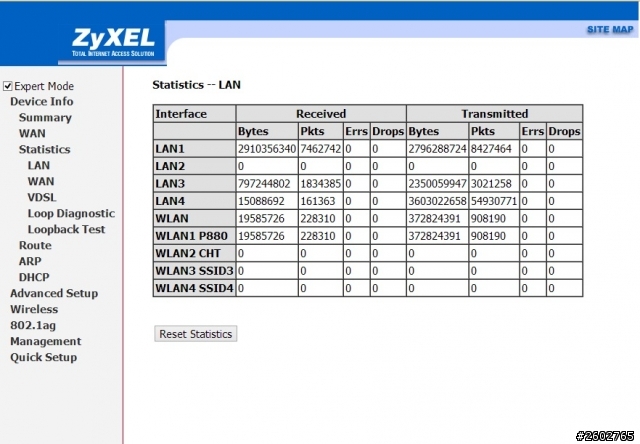Select the WLAN1 P880 row label
This screenshot has width=640, height=444.
tap(191, 236)
